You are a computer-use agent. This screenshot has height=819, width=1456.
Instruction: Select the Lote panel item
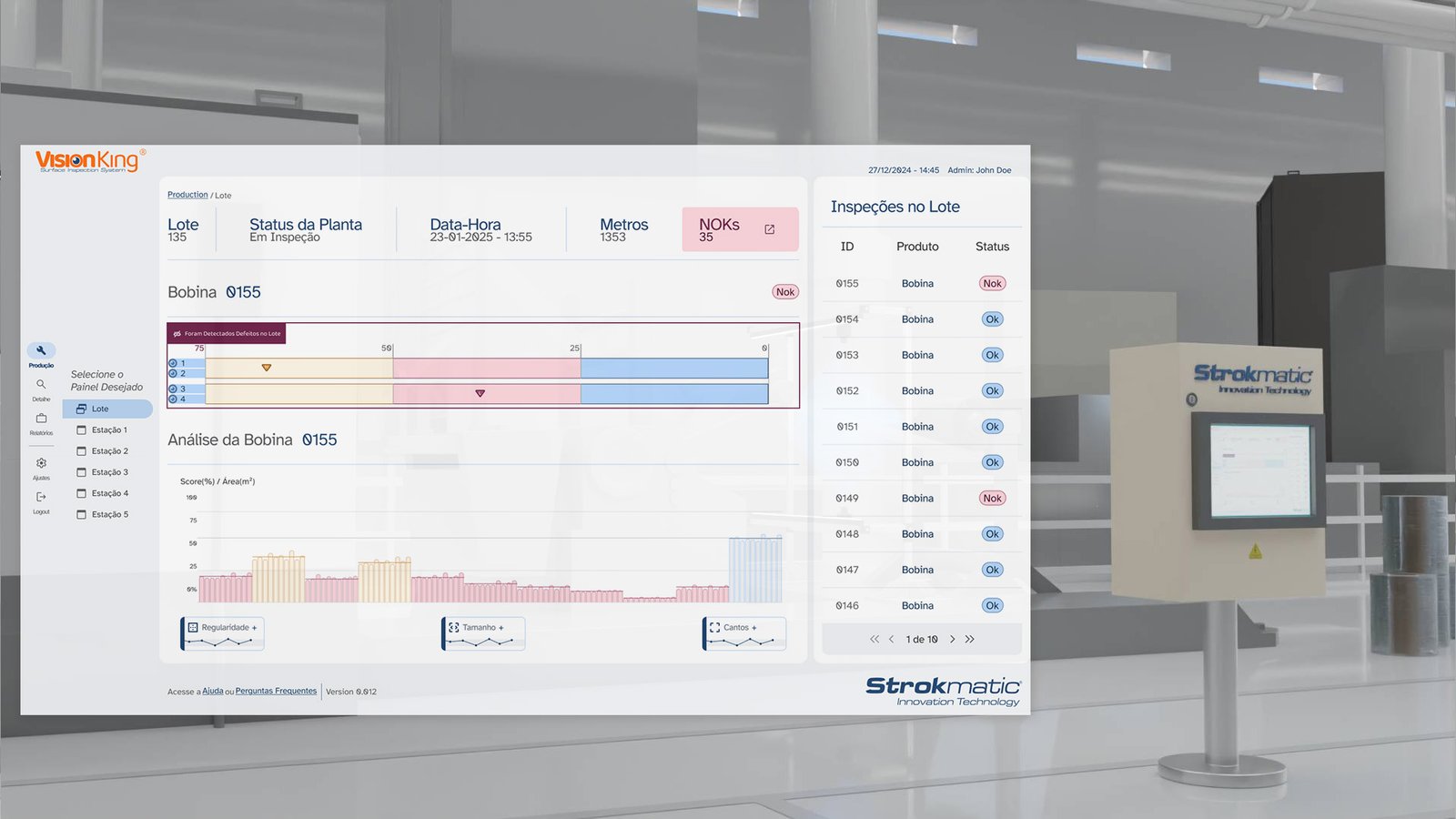click(x=107, y=409)
